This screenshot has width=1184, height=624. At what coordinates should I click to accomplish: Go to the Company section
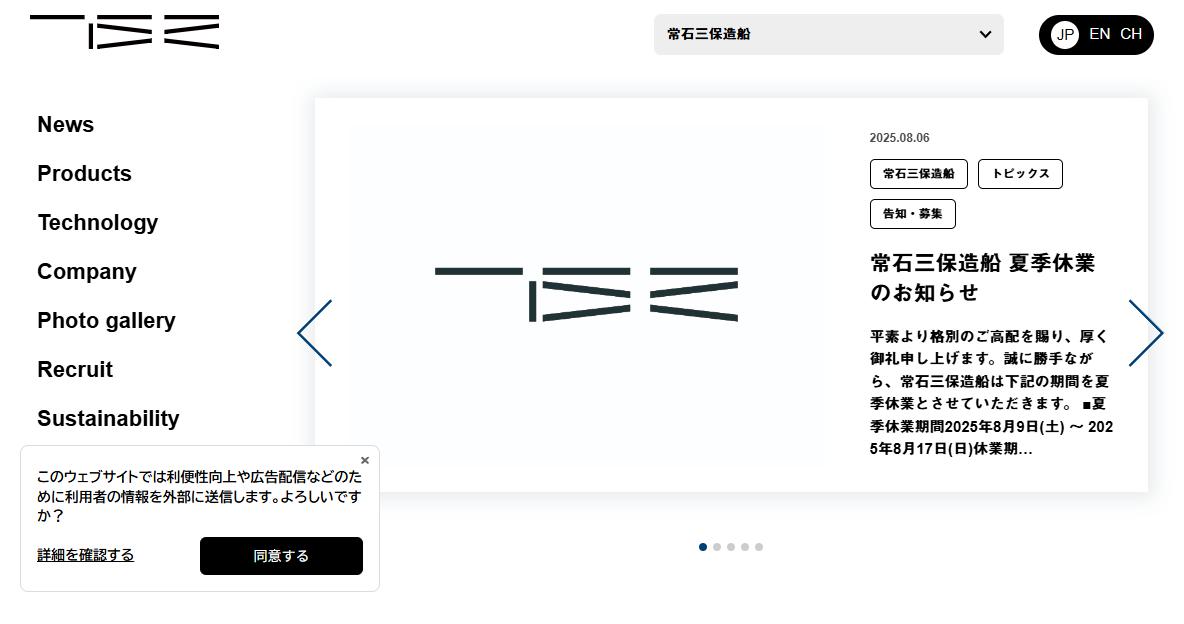tap(87, 272)
